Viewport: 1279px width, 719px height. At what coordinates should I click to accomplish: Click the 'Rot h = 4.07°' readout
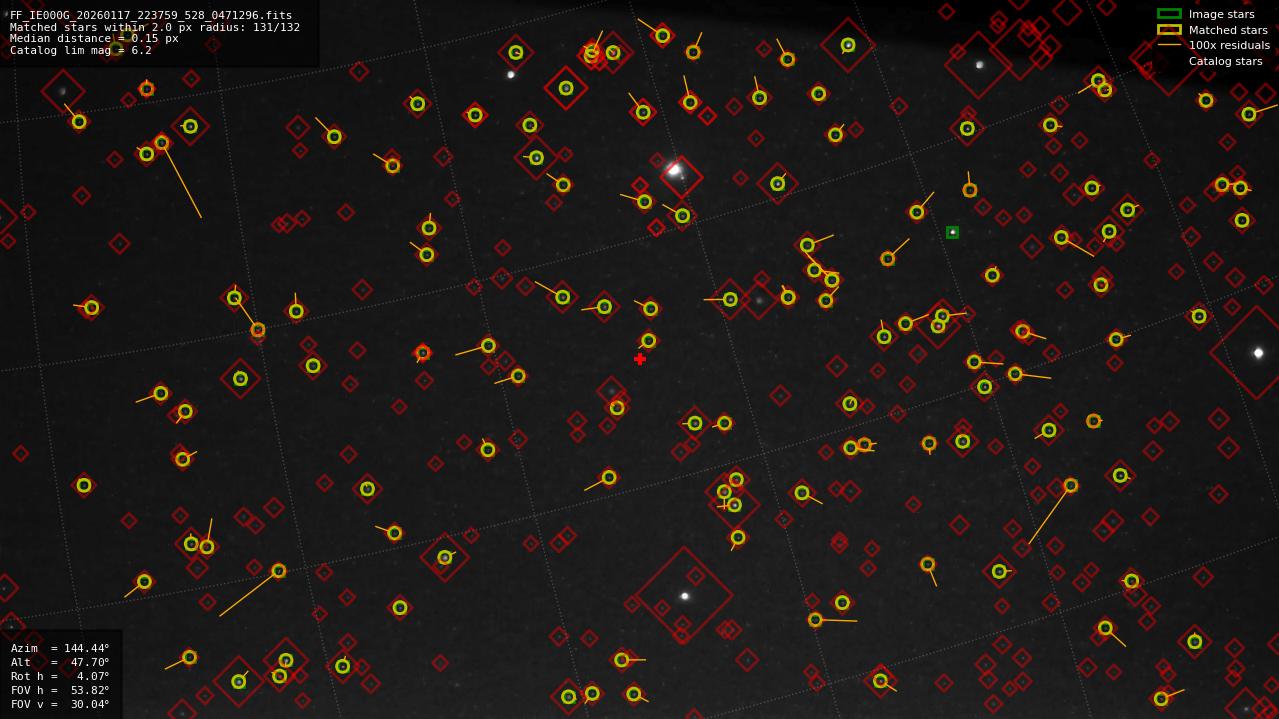tap(60, 676)
